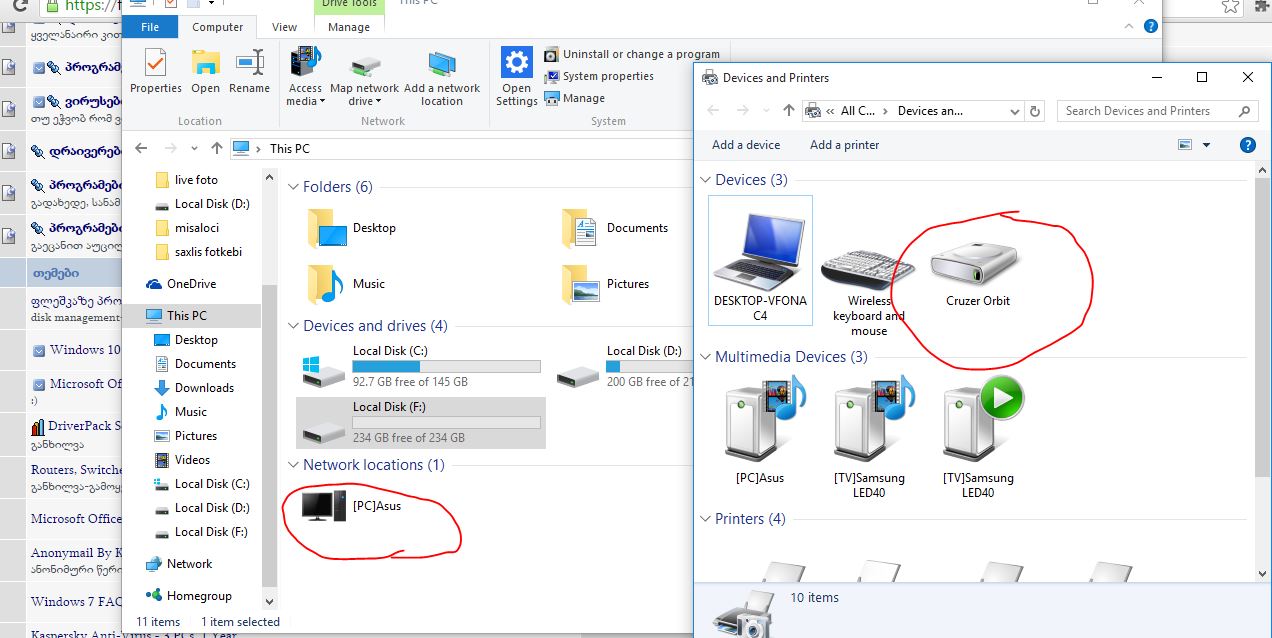Click Add a network location icon
The width and height of the screenshot is (1272, 638).
[x=442, y=77]
